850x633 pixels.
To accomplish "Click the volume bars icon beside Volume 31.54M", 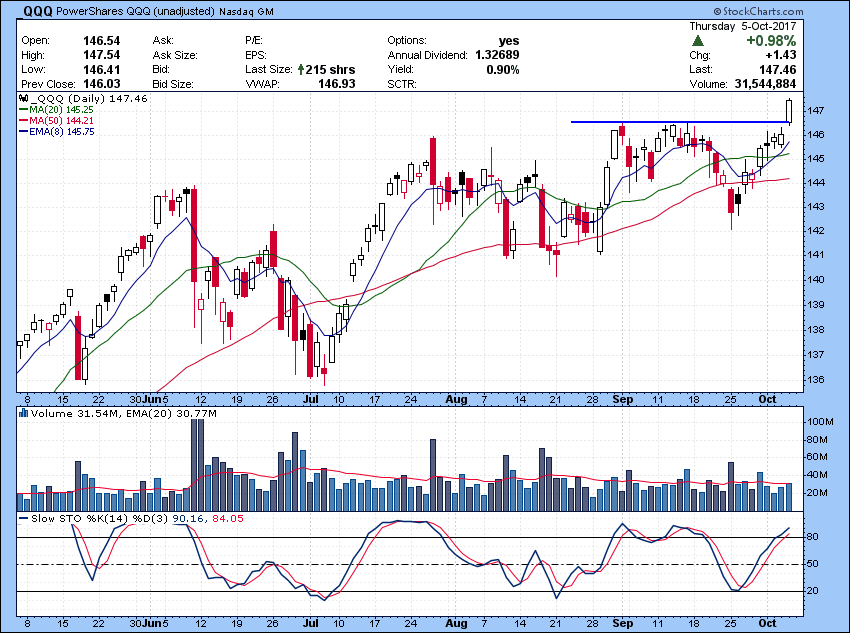I will [23, 414].
